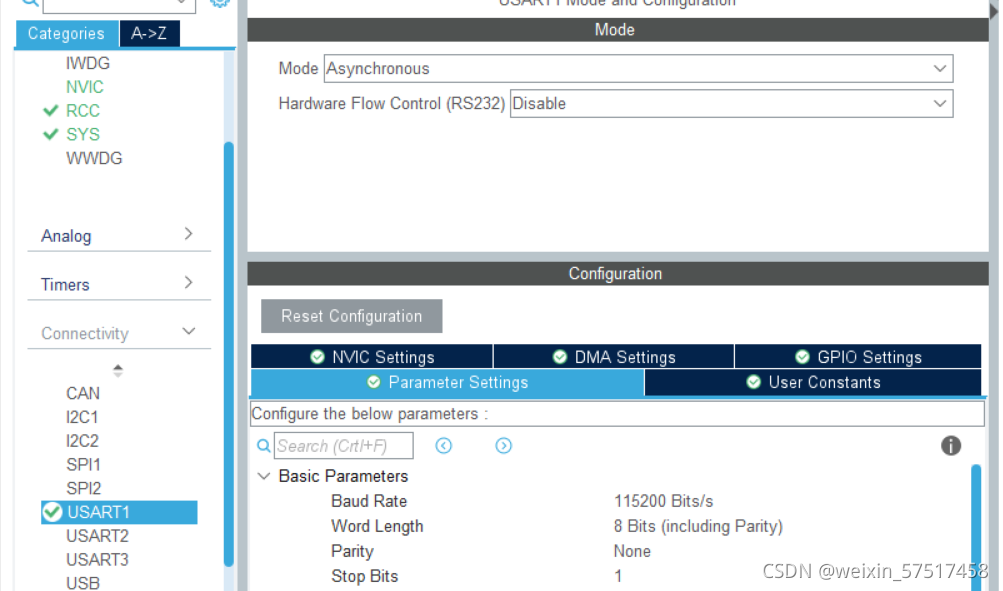Collapse the Basic Parameters section
1003x591 pixels.
(263, 476)
